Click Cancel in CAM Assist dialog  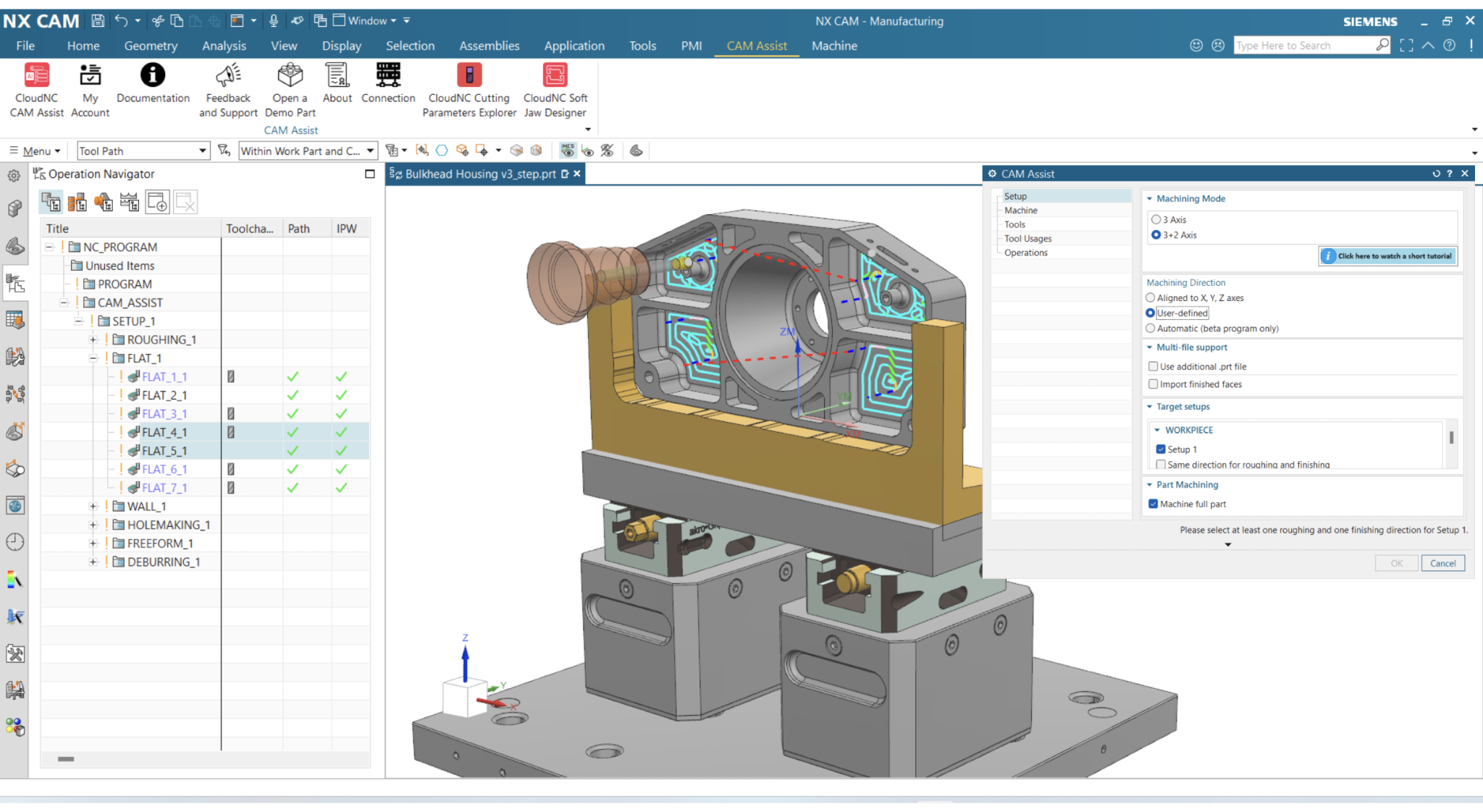(x=1442, y=563)
